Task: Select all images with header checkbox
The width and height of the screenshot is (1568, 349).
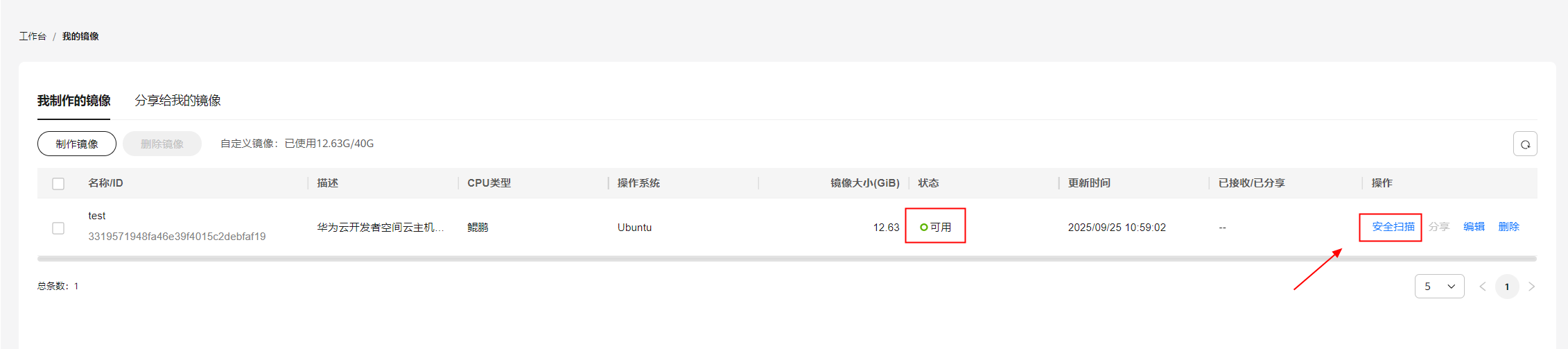Action: (x=58, y=184)
